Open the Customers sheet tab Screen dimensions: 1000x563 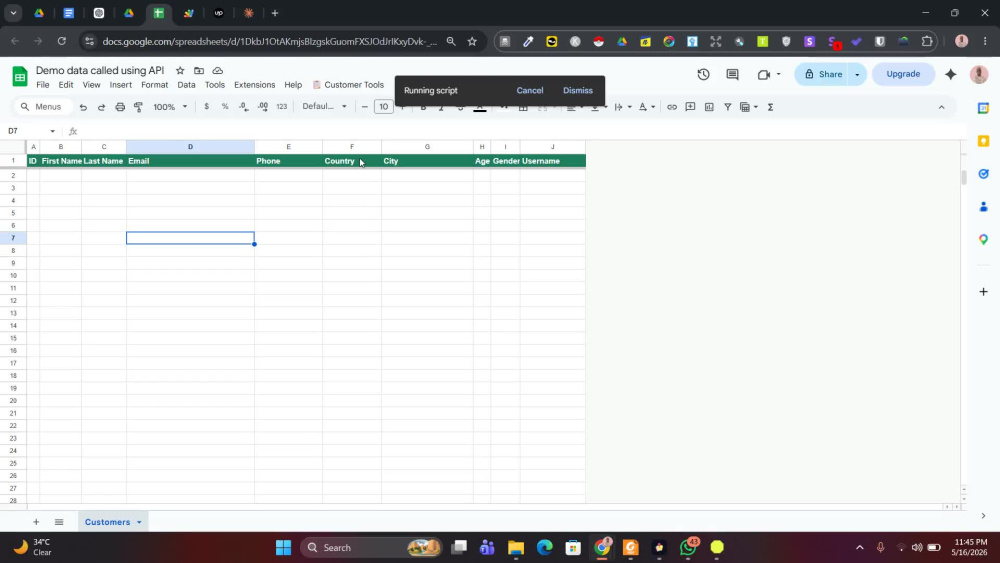click(107, 522)
